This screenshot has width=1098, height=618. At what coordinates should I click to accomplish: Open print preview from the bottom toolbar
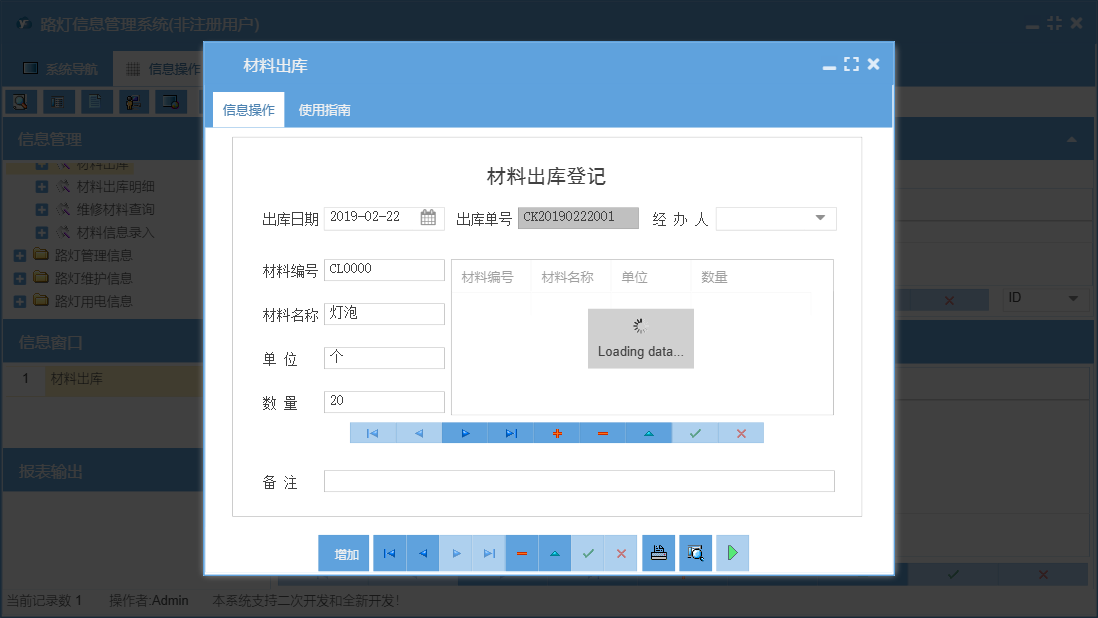point(695,552)
